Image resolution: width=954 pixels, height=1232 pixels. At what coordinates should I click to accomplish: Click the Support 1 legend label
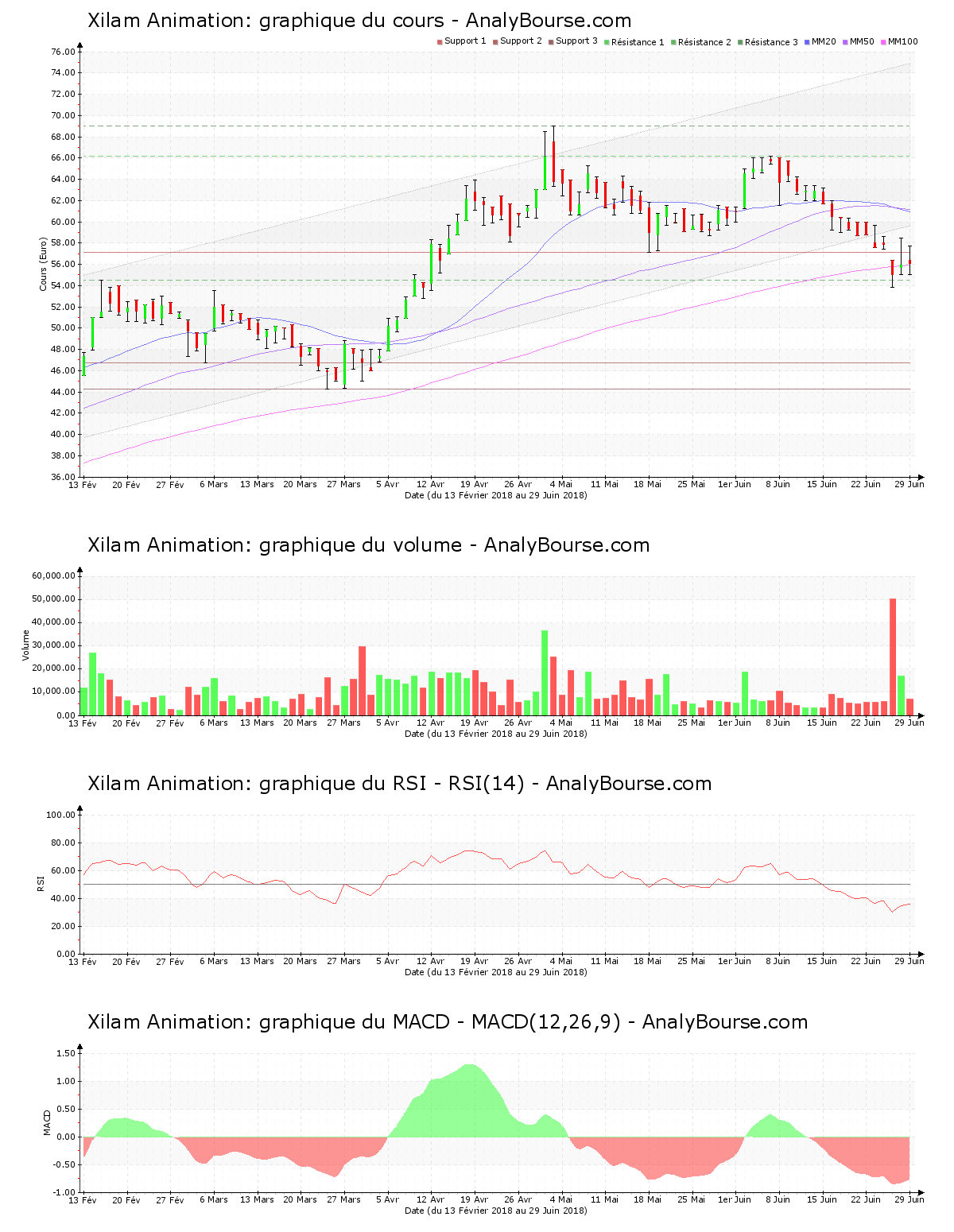(x=465, y=41)
